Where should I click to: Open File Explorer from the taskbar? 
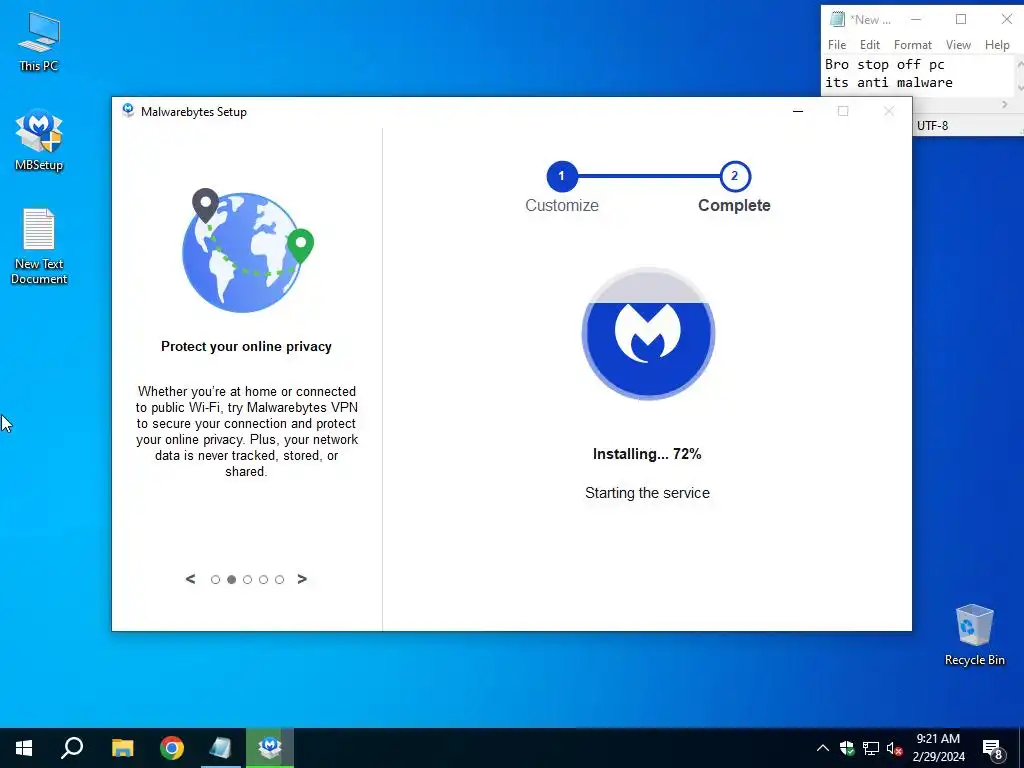tap(122, 748)
